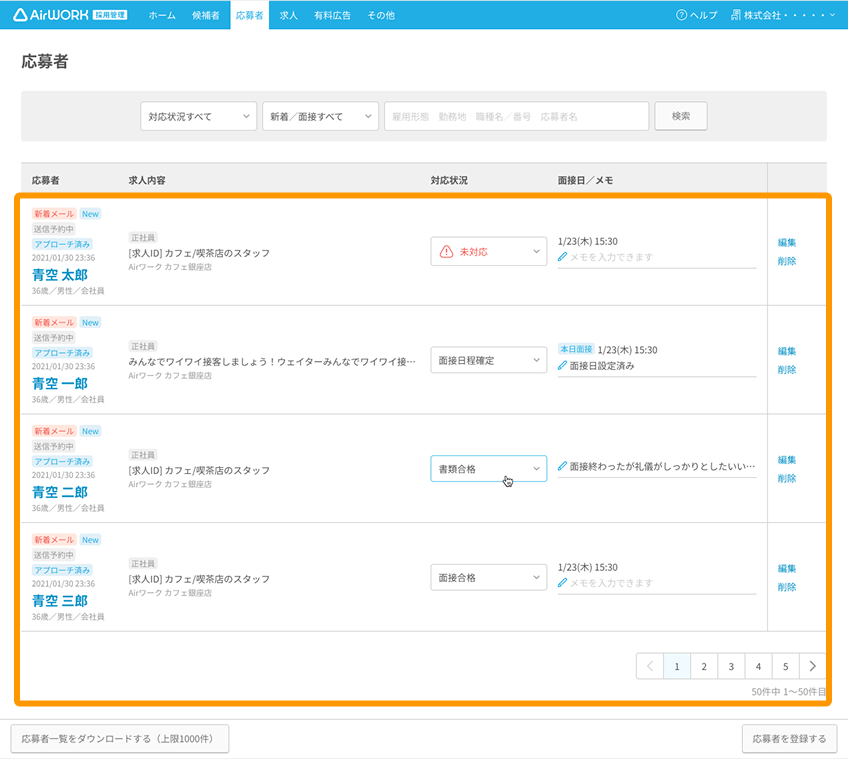Click 送信予約中 tag on 青空 二郎
848x759 pixels.
tap(54, 446)
